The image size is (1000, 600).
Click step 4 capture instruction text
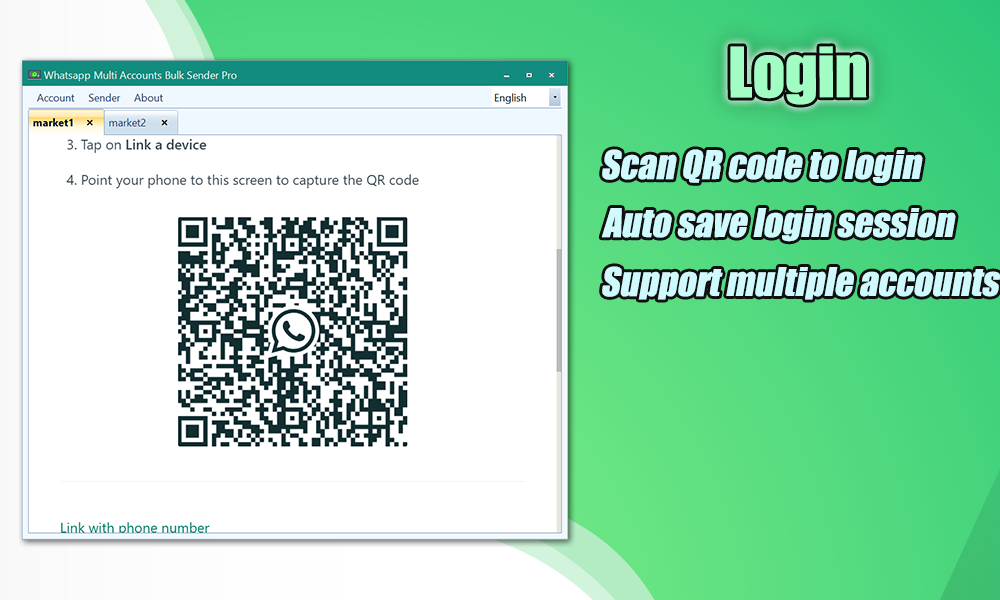244,180
